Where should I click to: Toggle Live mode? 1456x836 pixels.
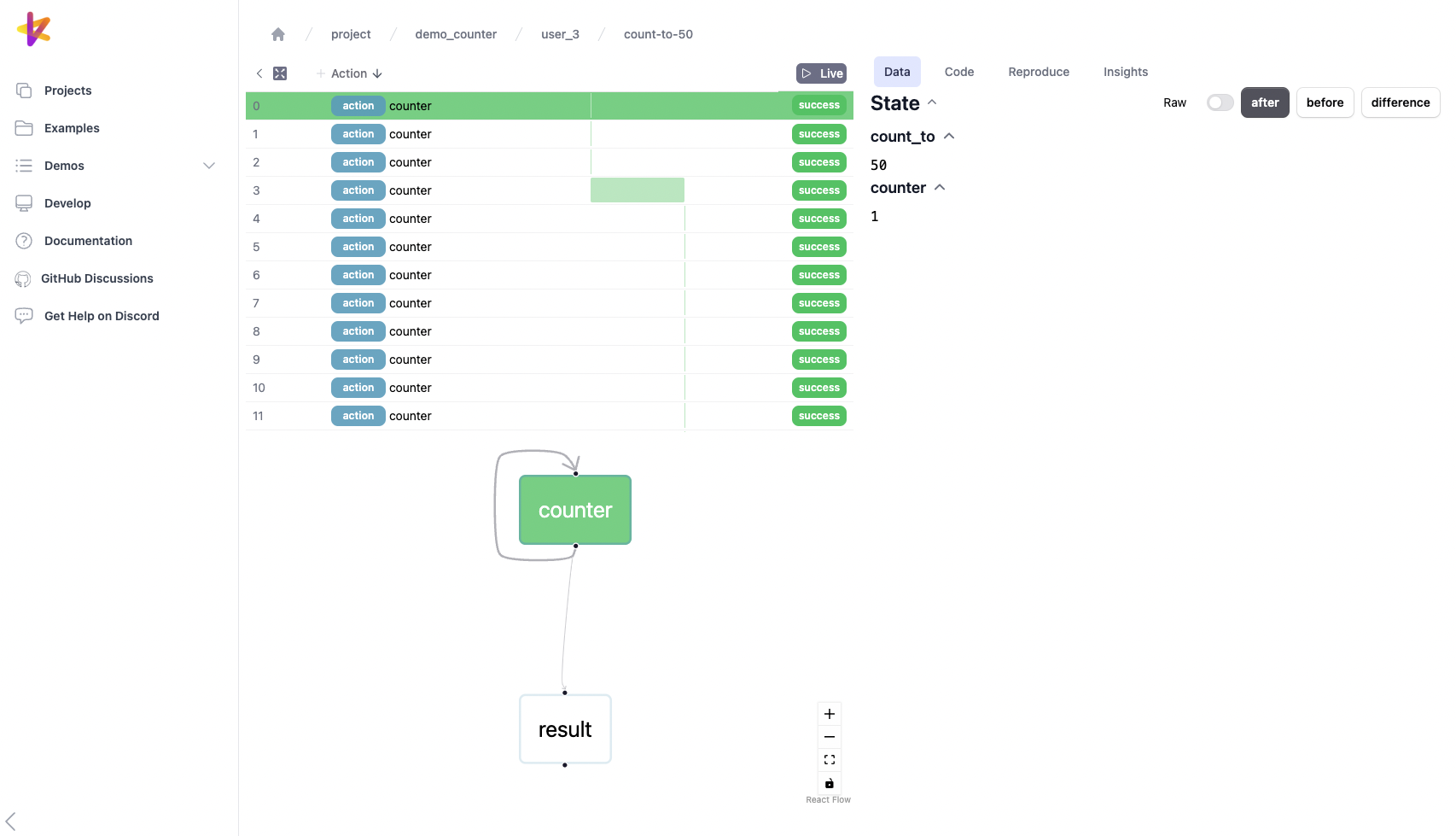point(821,73)
